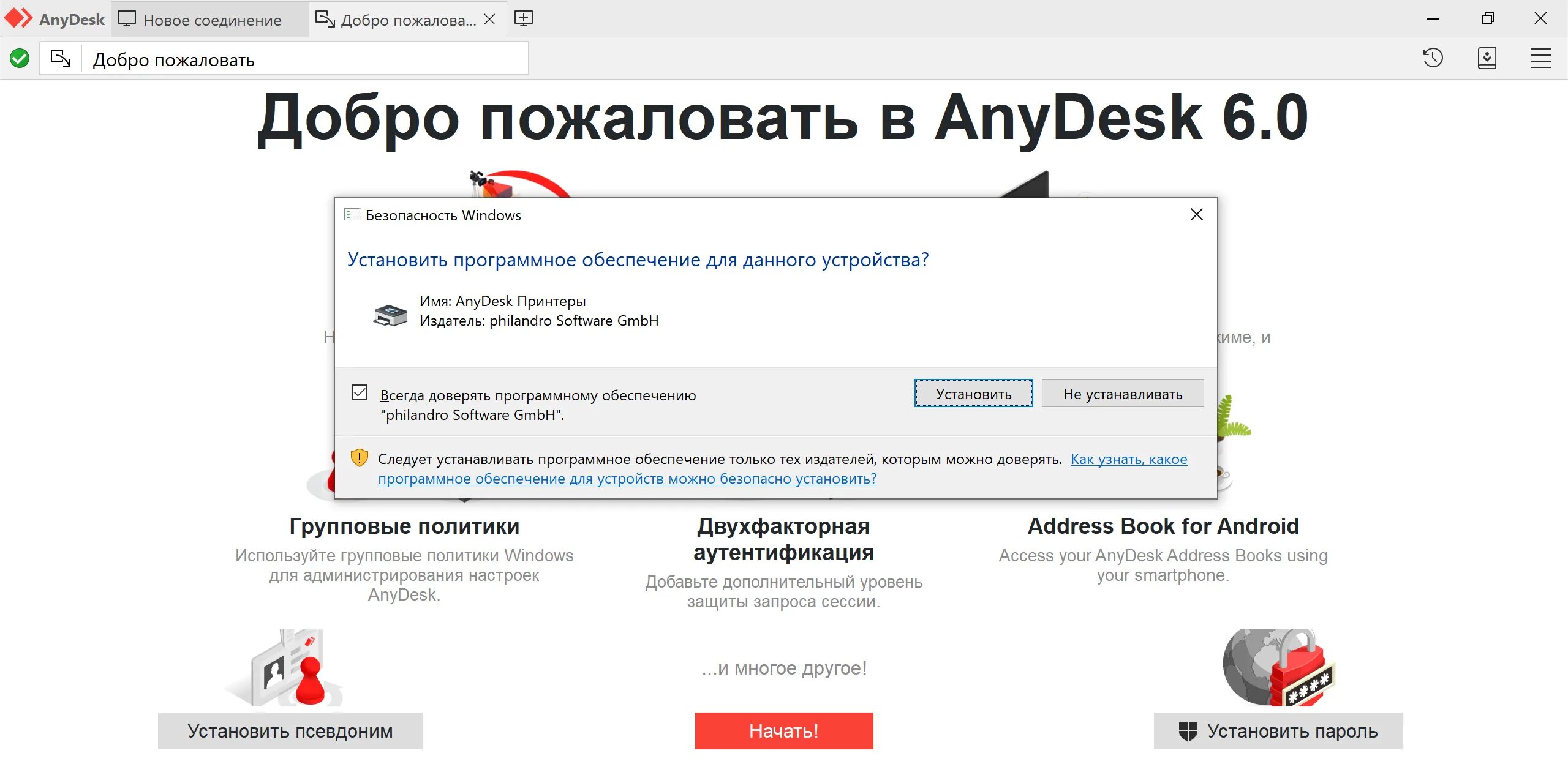
Task: Click the remote address arrow icon
Action: (61, 59)
